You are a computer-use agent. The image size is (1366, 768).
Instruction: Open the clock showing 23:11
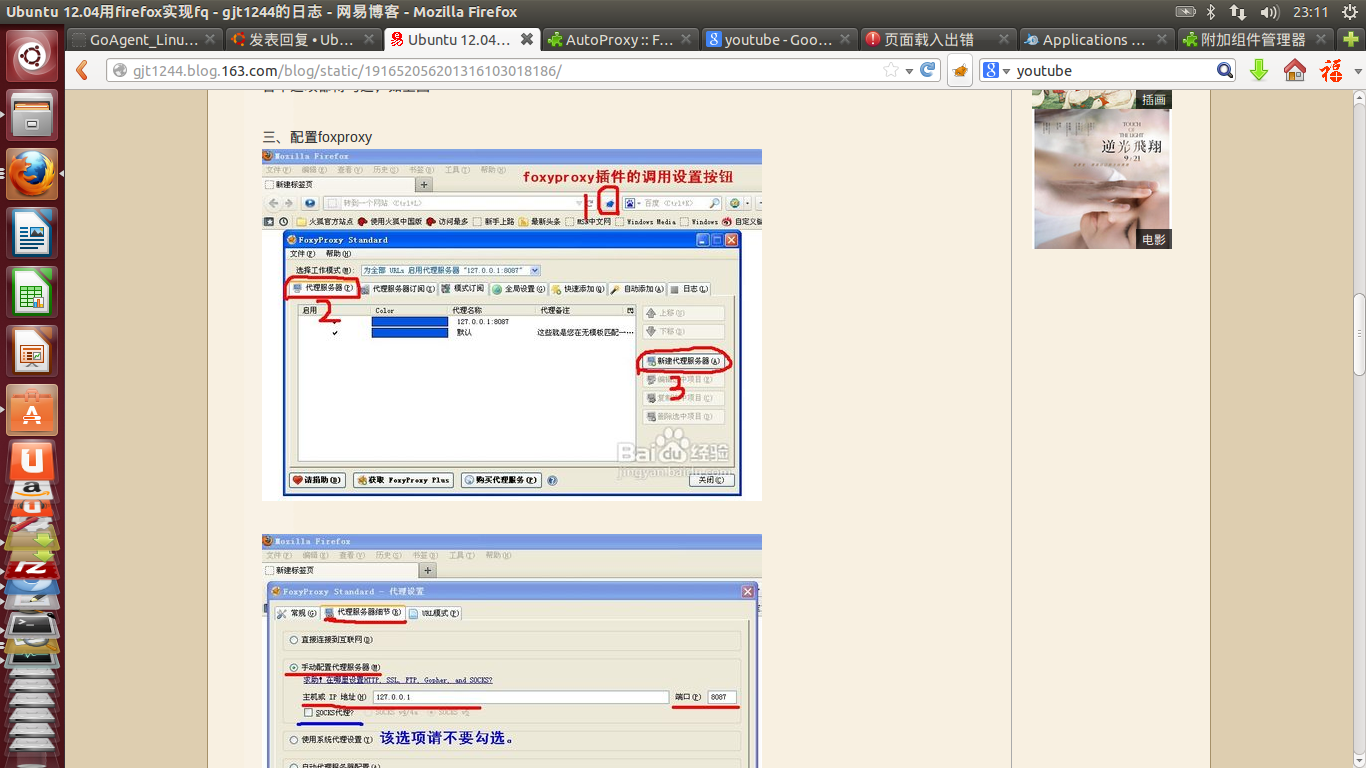pyautogui.click(x=1310, y=12)
